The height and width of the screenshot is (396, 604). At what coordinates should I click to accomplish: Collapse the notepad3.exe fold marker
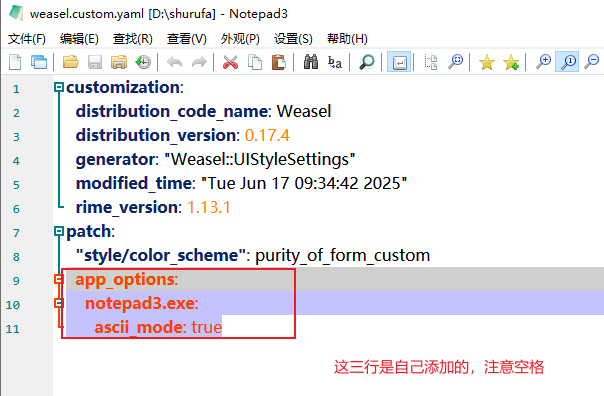pos(59,303)
